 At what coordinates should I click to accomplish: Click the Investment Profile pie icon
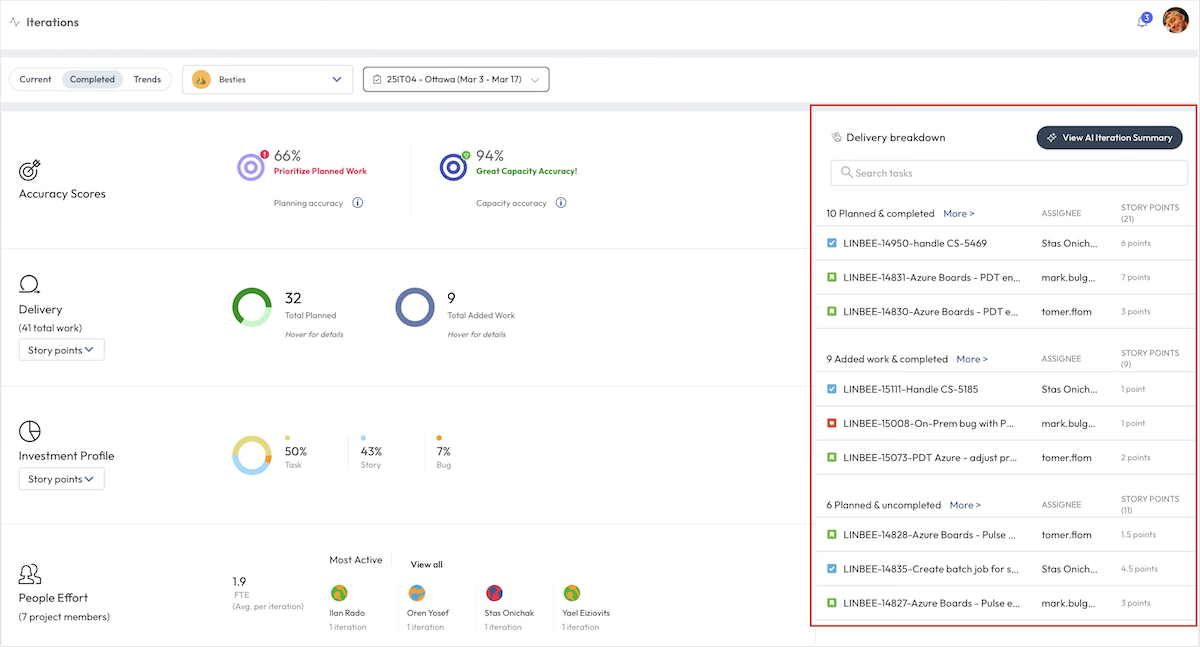[30, 431]
